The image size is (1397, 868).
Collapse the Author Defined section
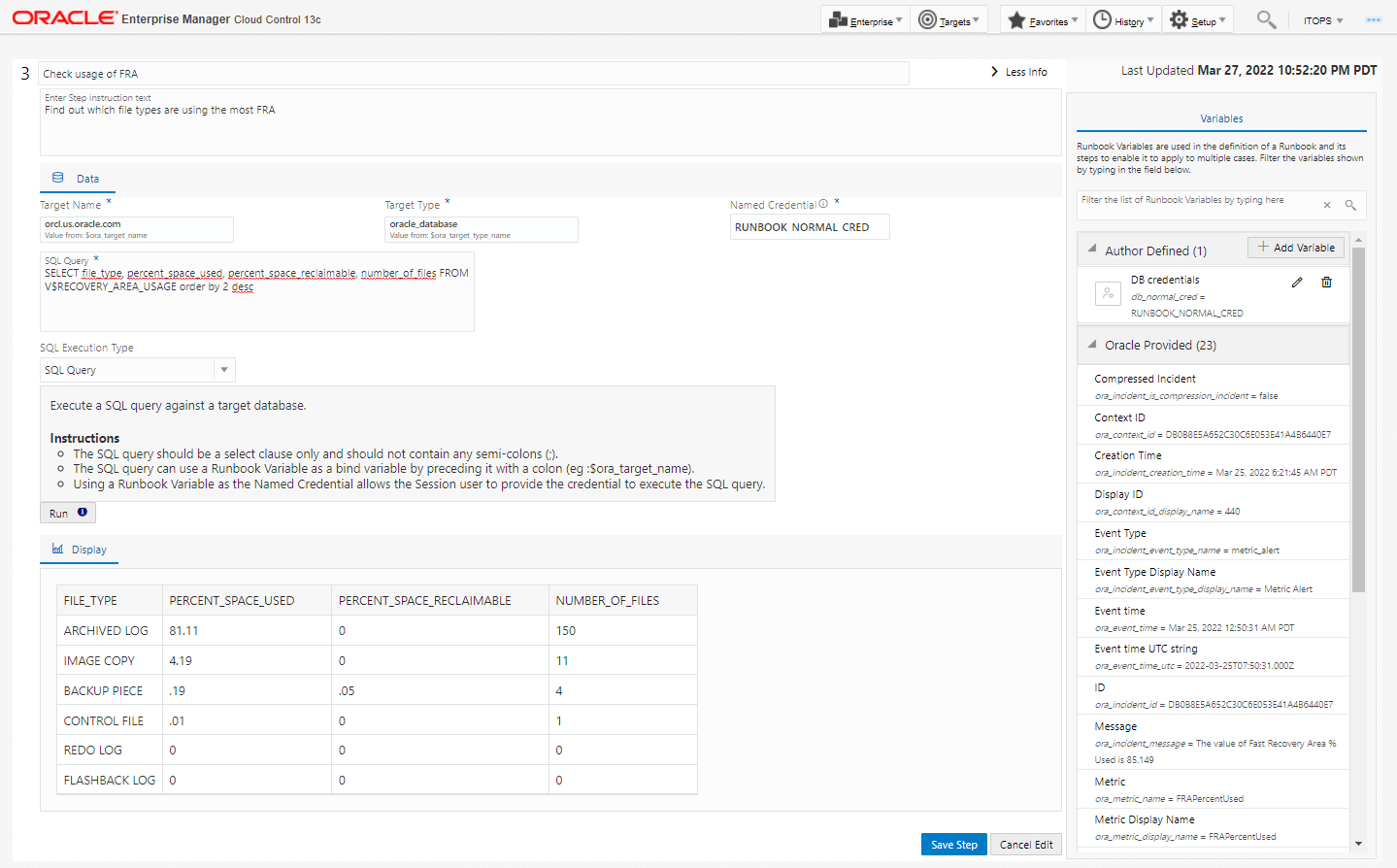1092,250
